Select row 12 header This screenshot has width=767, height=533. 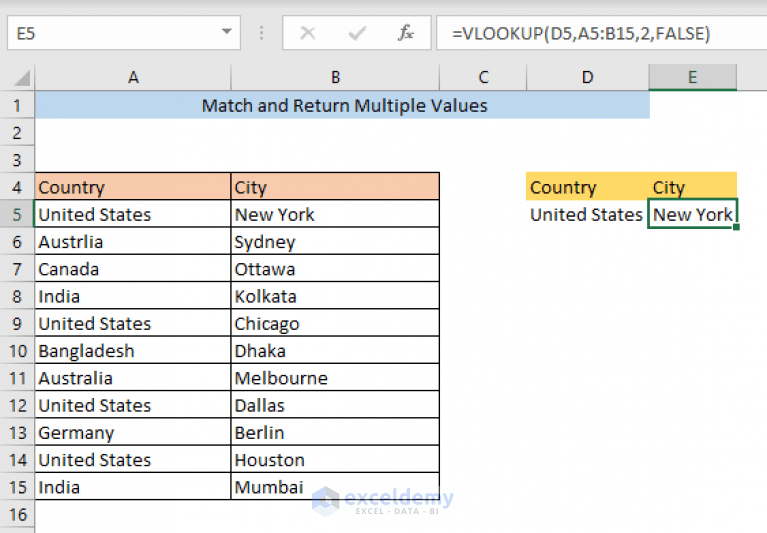coord(17,405)
